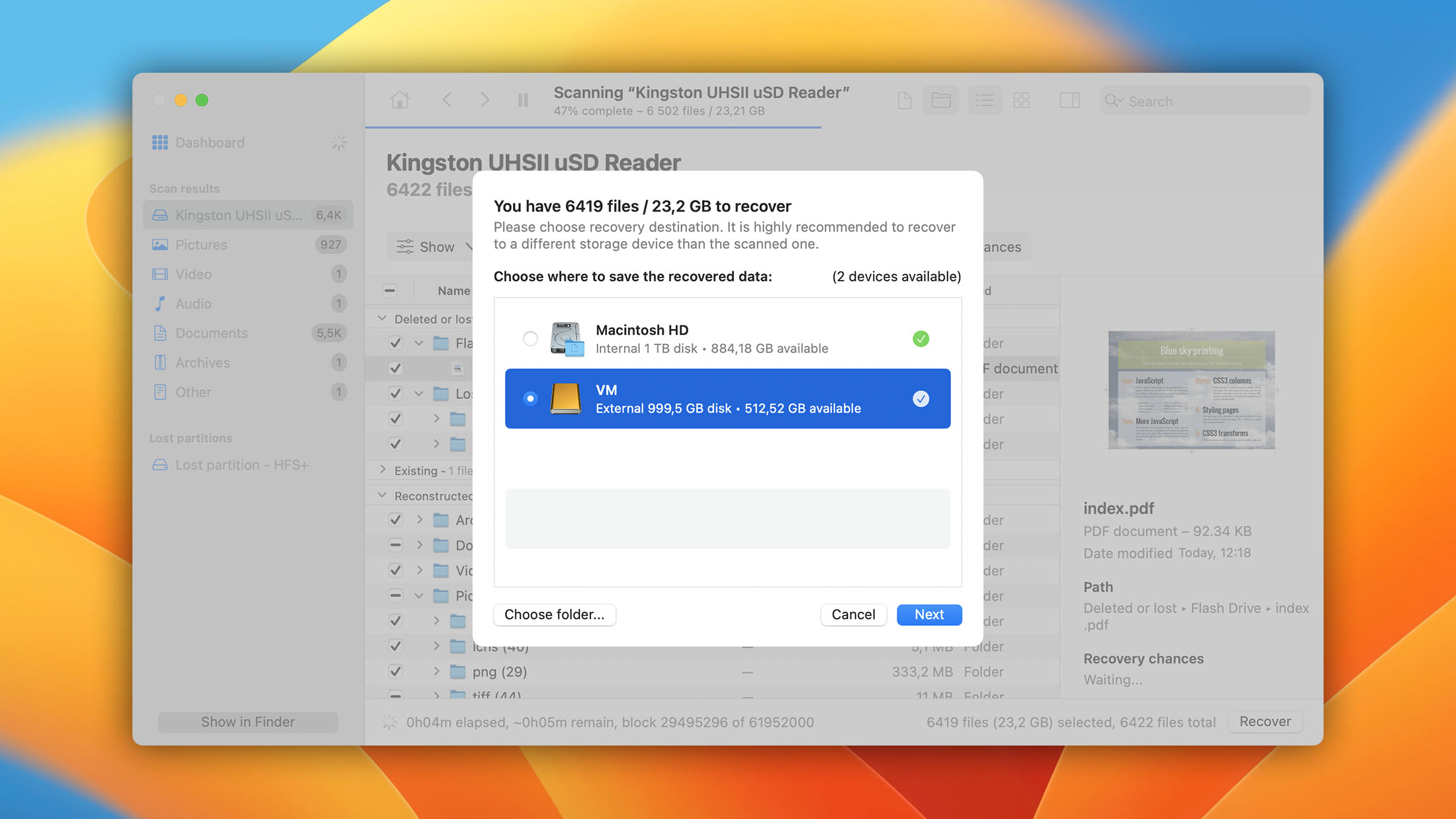Click the Kingston drive icon in sidebar
This screenshot has width=1456, height=819.
159,215
